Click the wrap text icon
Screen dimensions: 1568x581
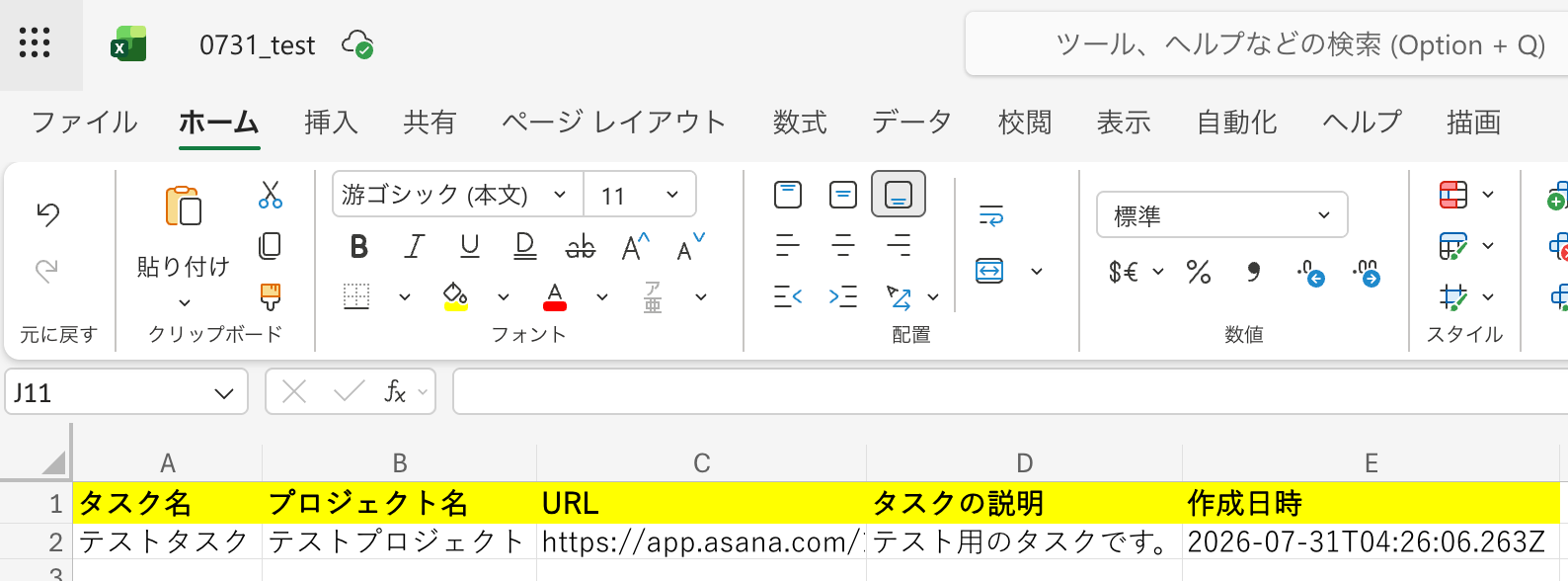coord(990,215)
